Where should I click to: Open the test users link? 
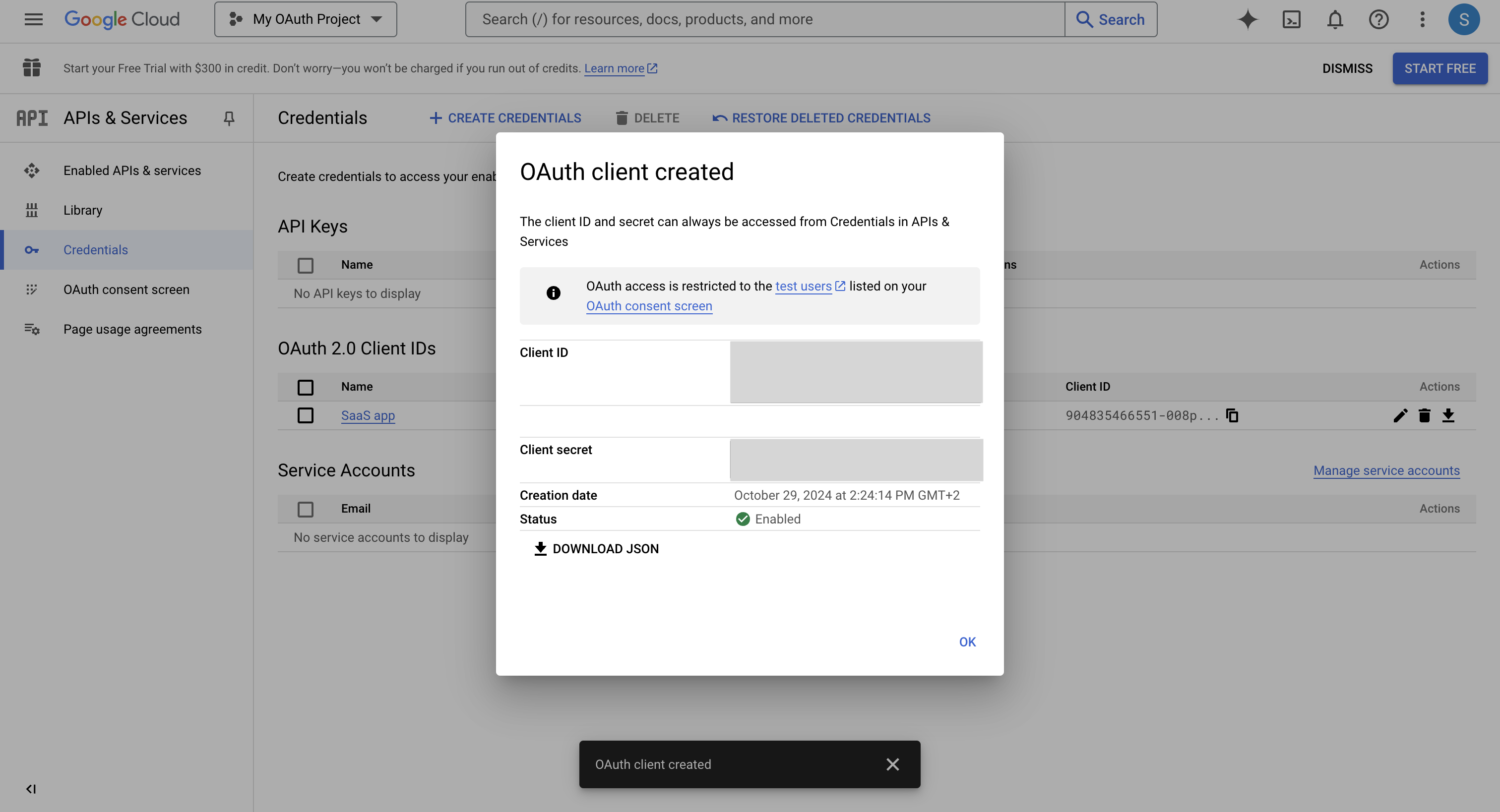click(803, 286)
